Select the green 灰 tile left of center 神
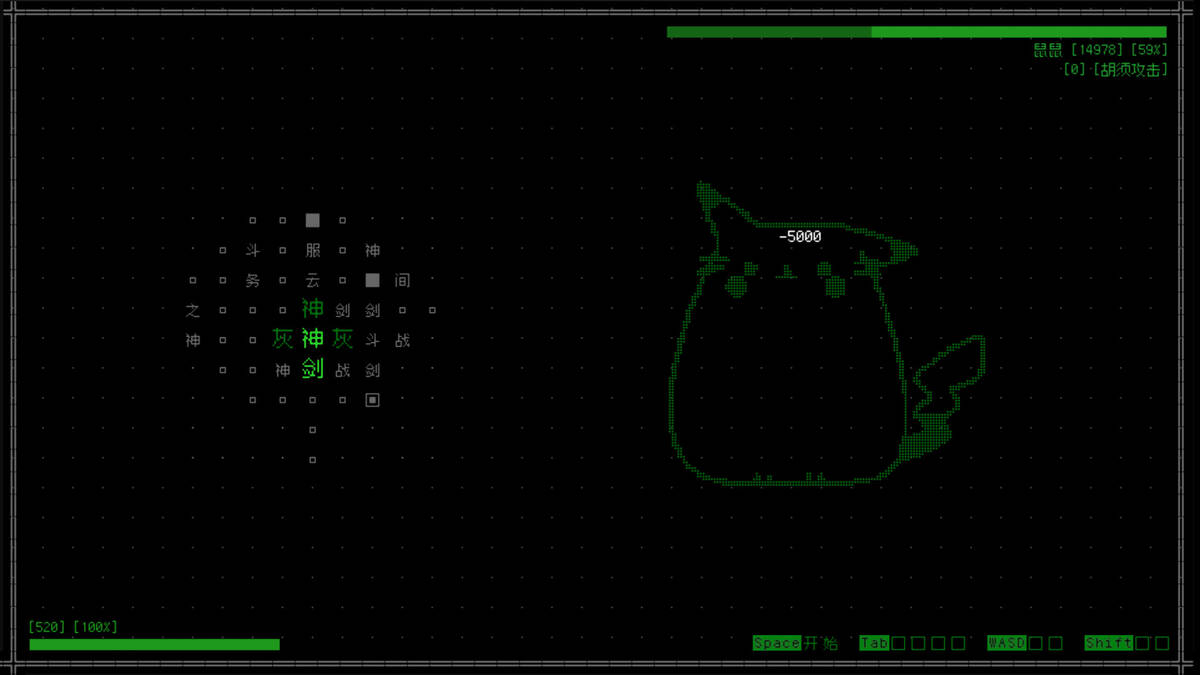This screenshot has height=675, width=1200. pyautogui.click(x=283, y=339)
